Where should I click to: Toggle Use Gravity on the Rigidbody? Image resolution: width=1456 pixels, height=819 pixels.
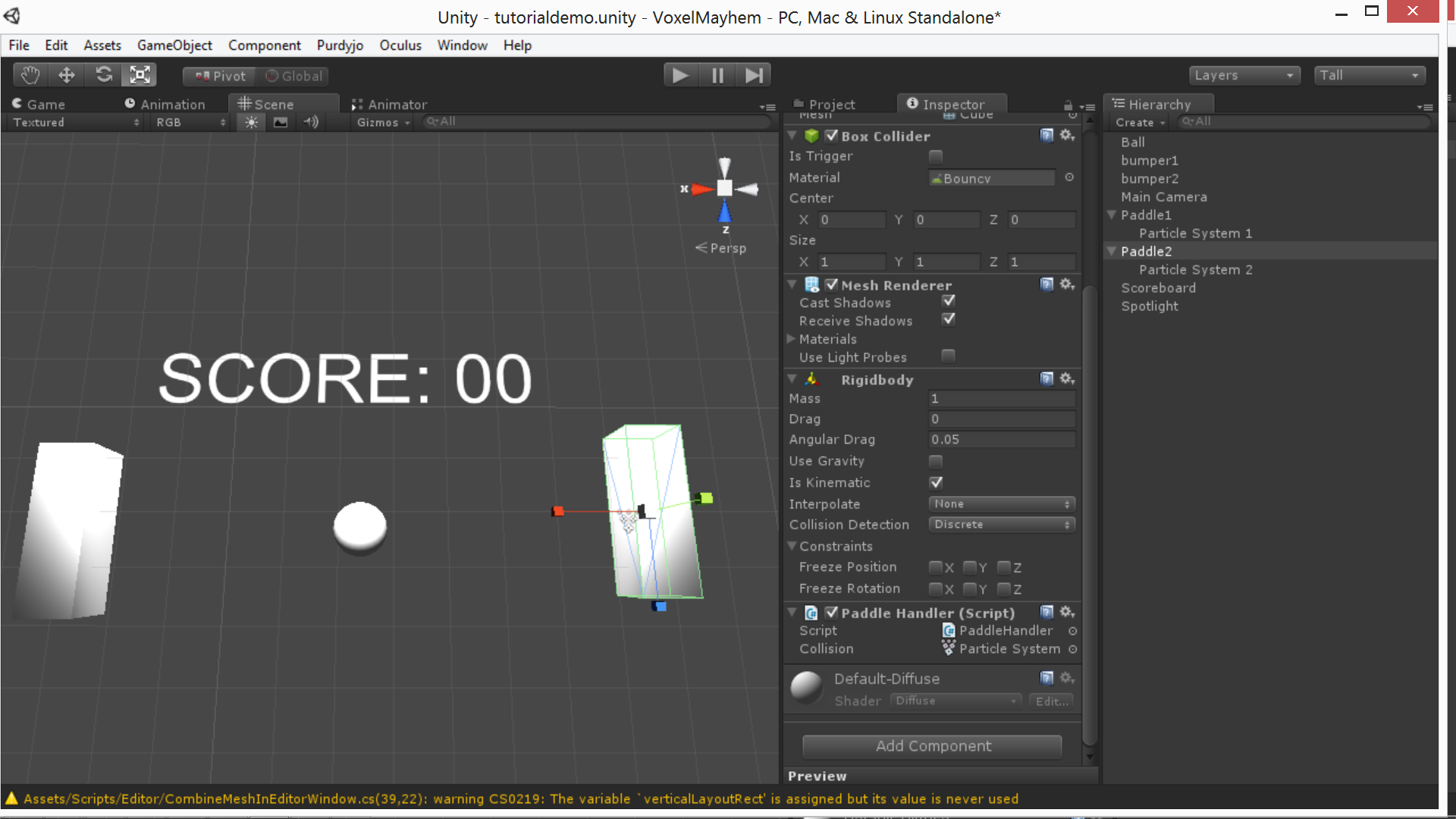click(x=935, y=461)
